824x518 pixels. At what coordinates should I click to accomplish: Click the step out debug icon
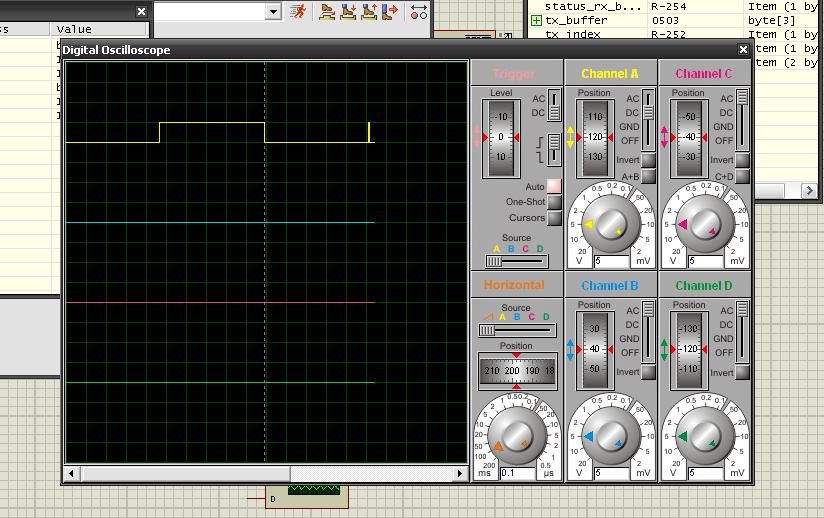point(369,11)
